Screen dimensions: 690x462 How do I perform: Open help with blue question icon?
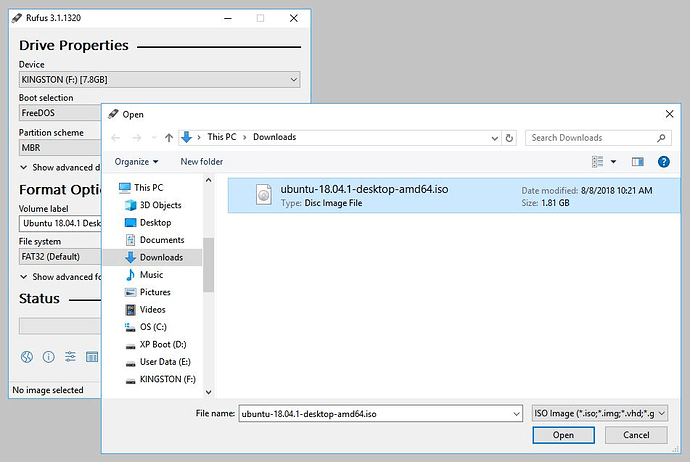tap(664, 162)
